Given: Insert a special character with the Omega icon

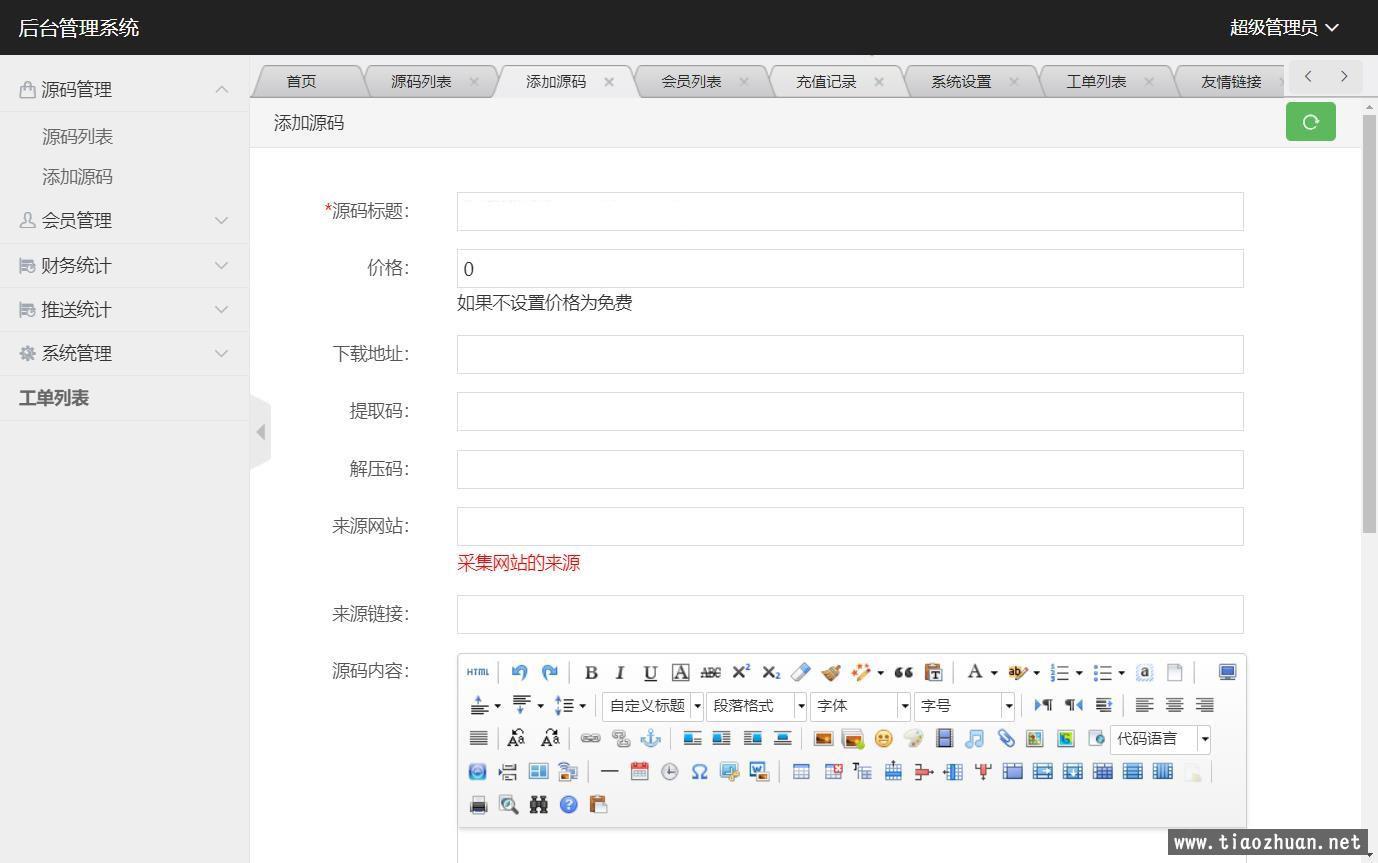Looking at the screenshot, I should [x=699, y=772].
